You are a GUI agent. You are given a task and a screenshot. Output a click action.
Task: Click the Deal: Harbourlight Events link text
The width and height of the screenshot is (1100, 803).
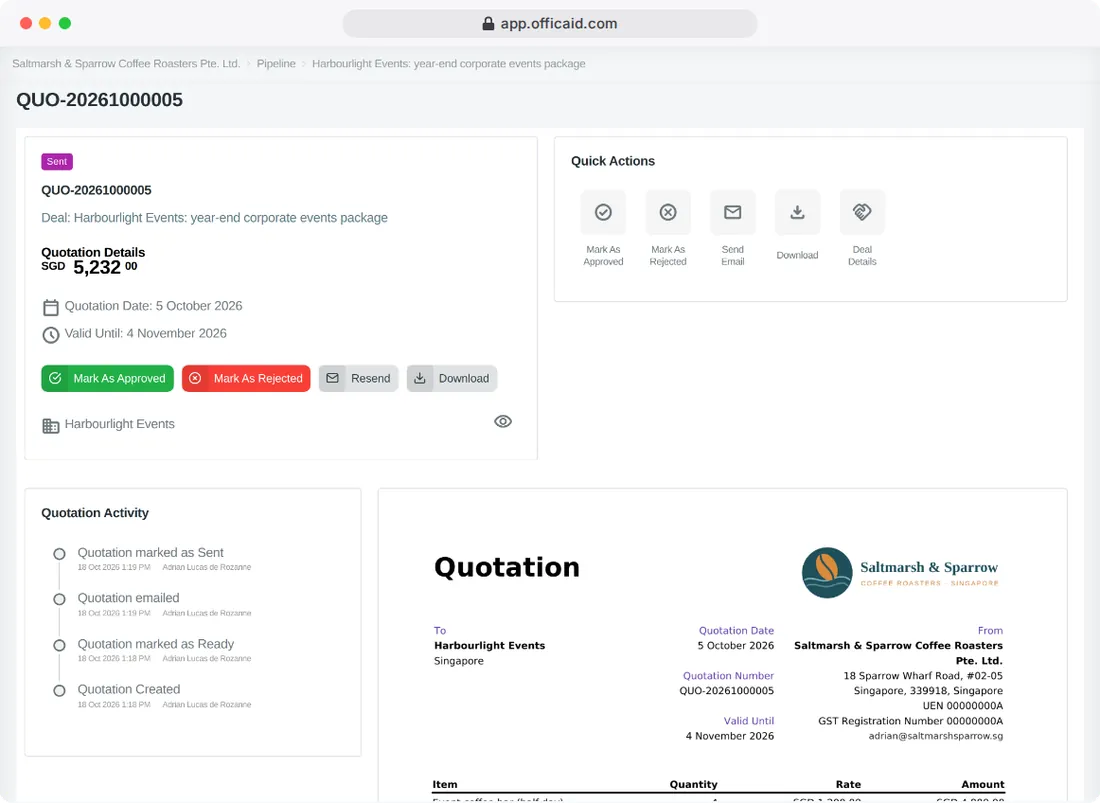click(215, 217)
